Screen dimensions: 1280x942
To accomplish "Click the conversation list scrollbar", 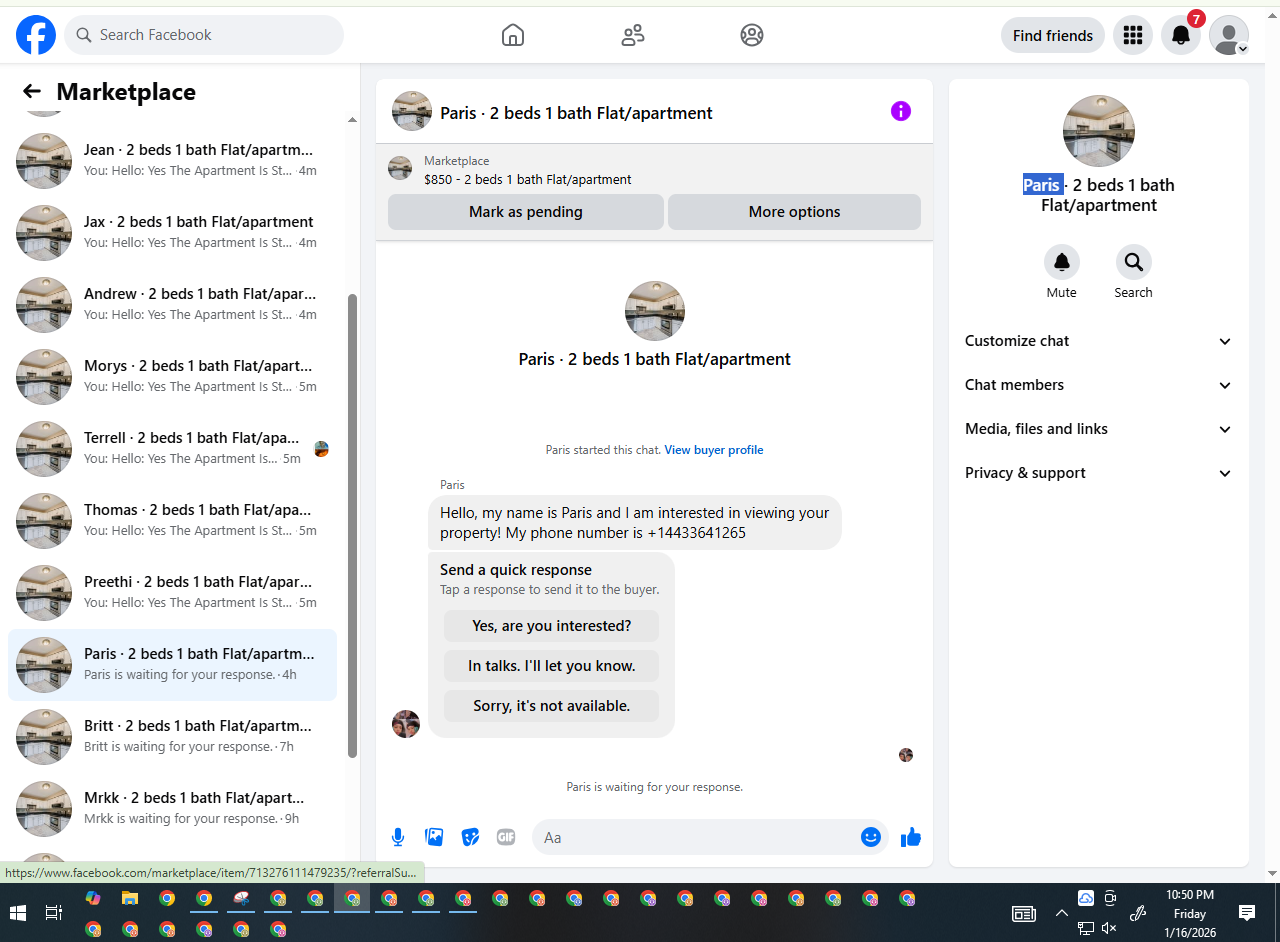I will click(x=352, y=525).
